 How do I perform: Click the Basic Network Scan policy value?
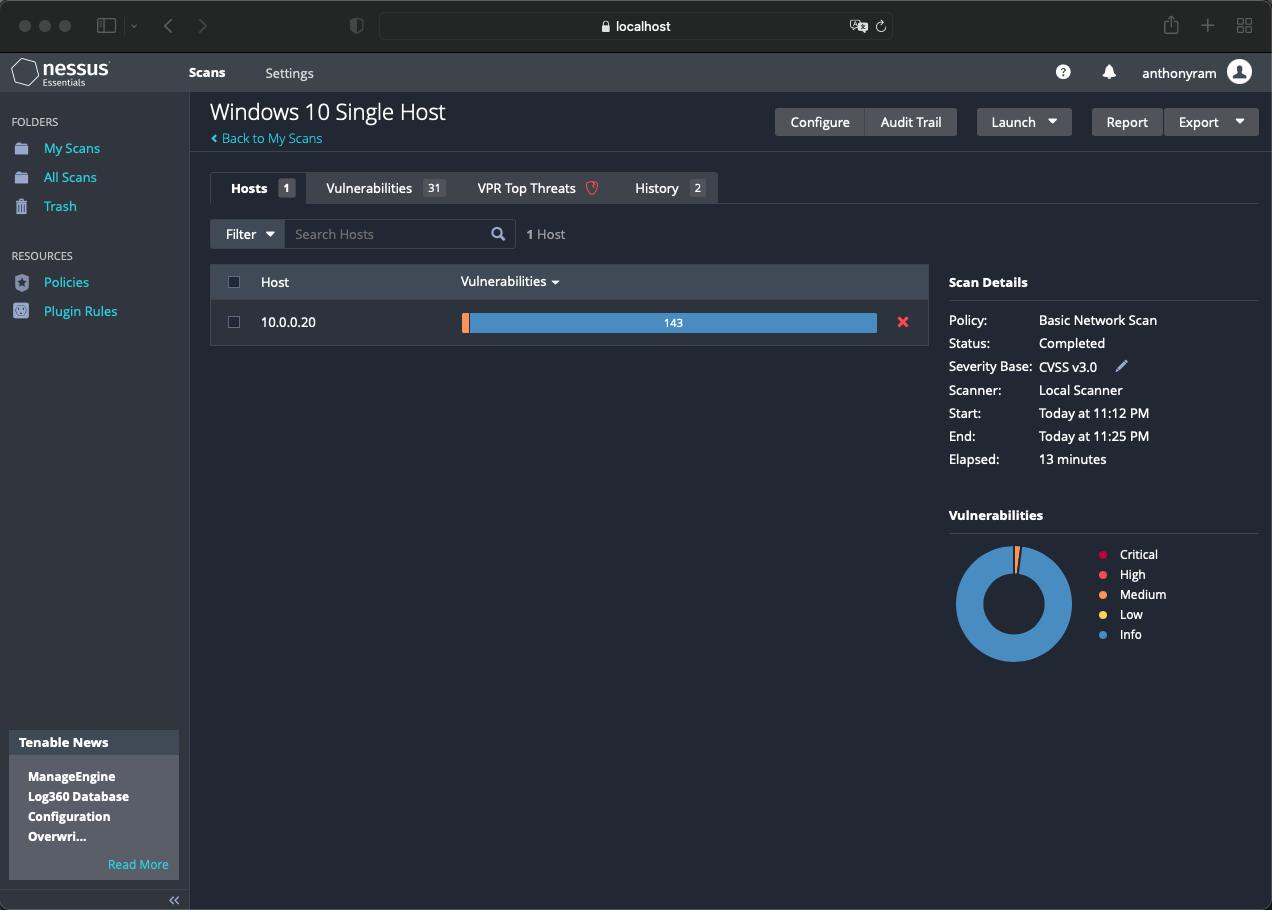[x=1098, y=320]
